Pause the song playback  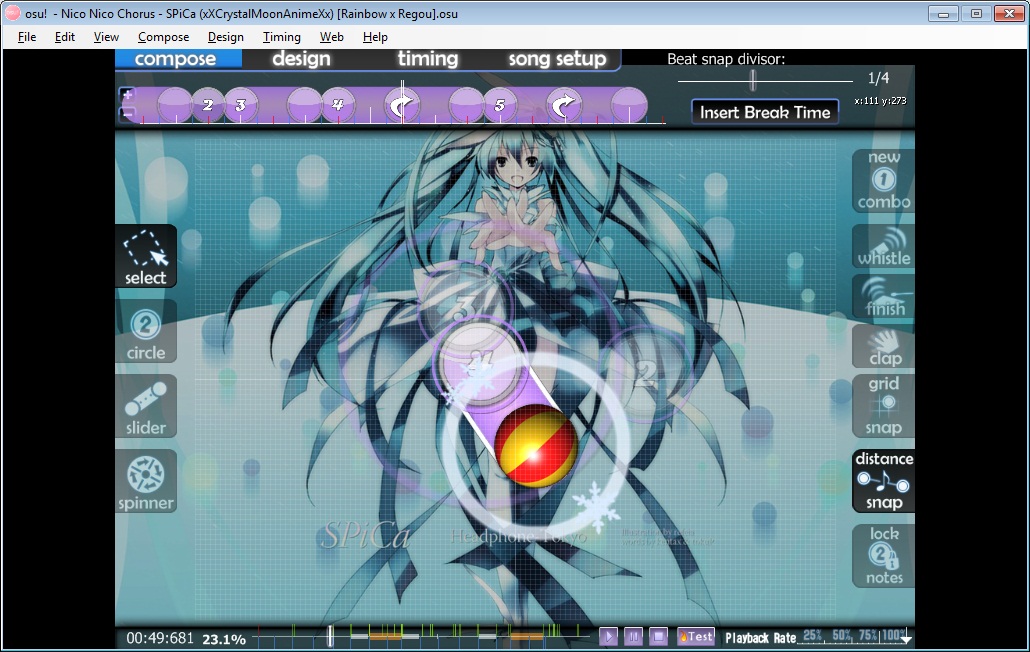[633, 636]
